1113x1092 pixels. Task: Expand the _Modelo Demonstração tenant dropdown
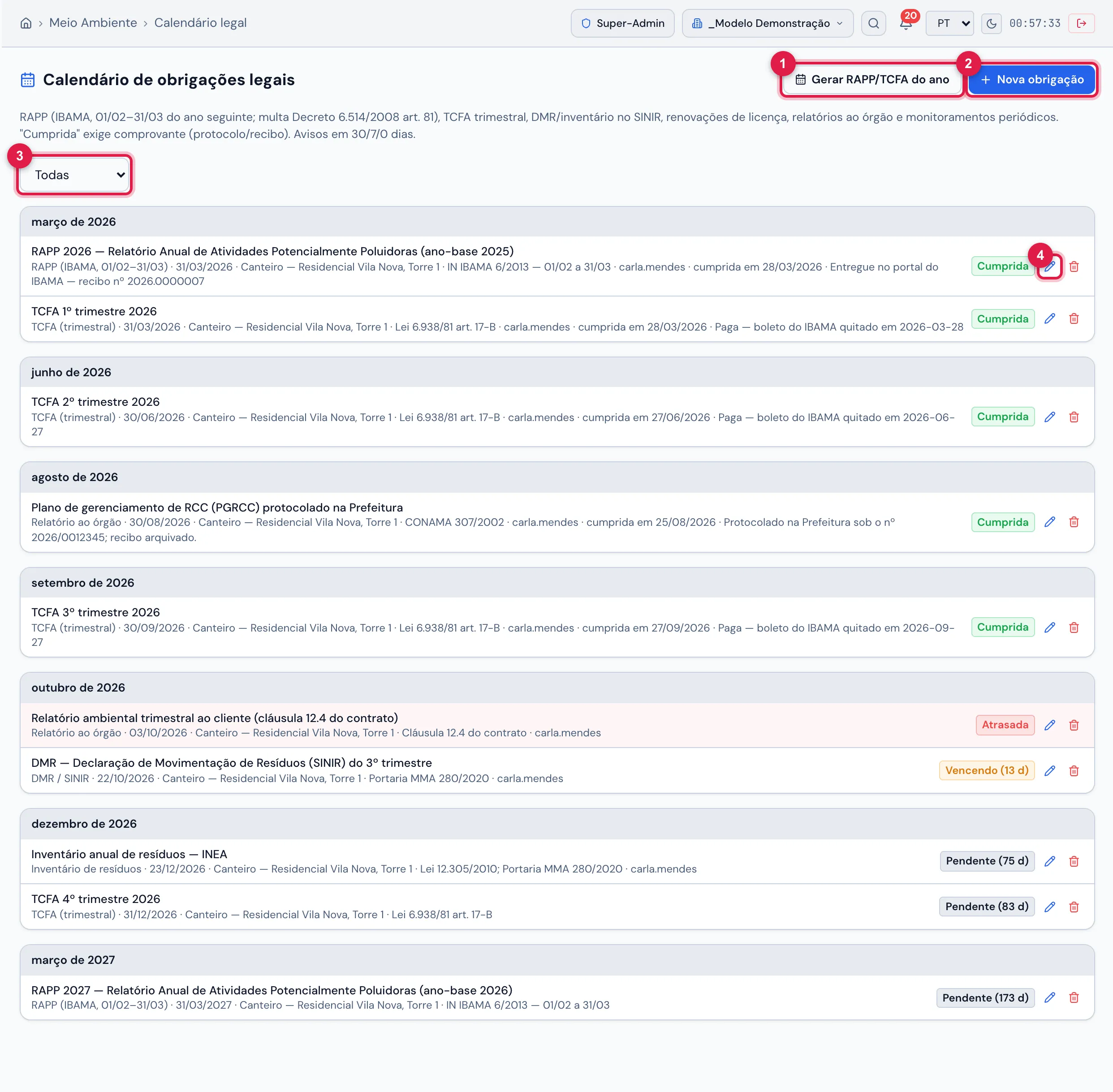pos(767,23)
